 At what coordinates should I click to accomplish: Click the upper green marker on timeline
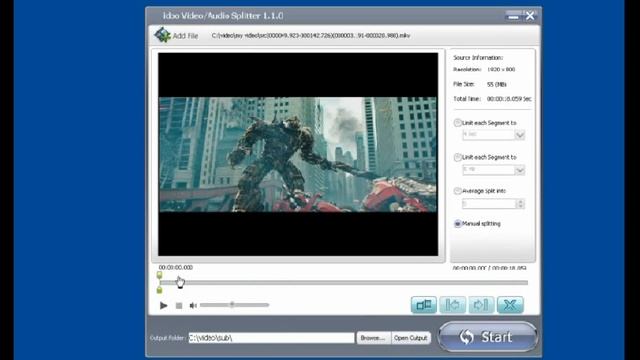160,276
